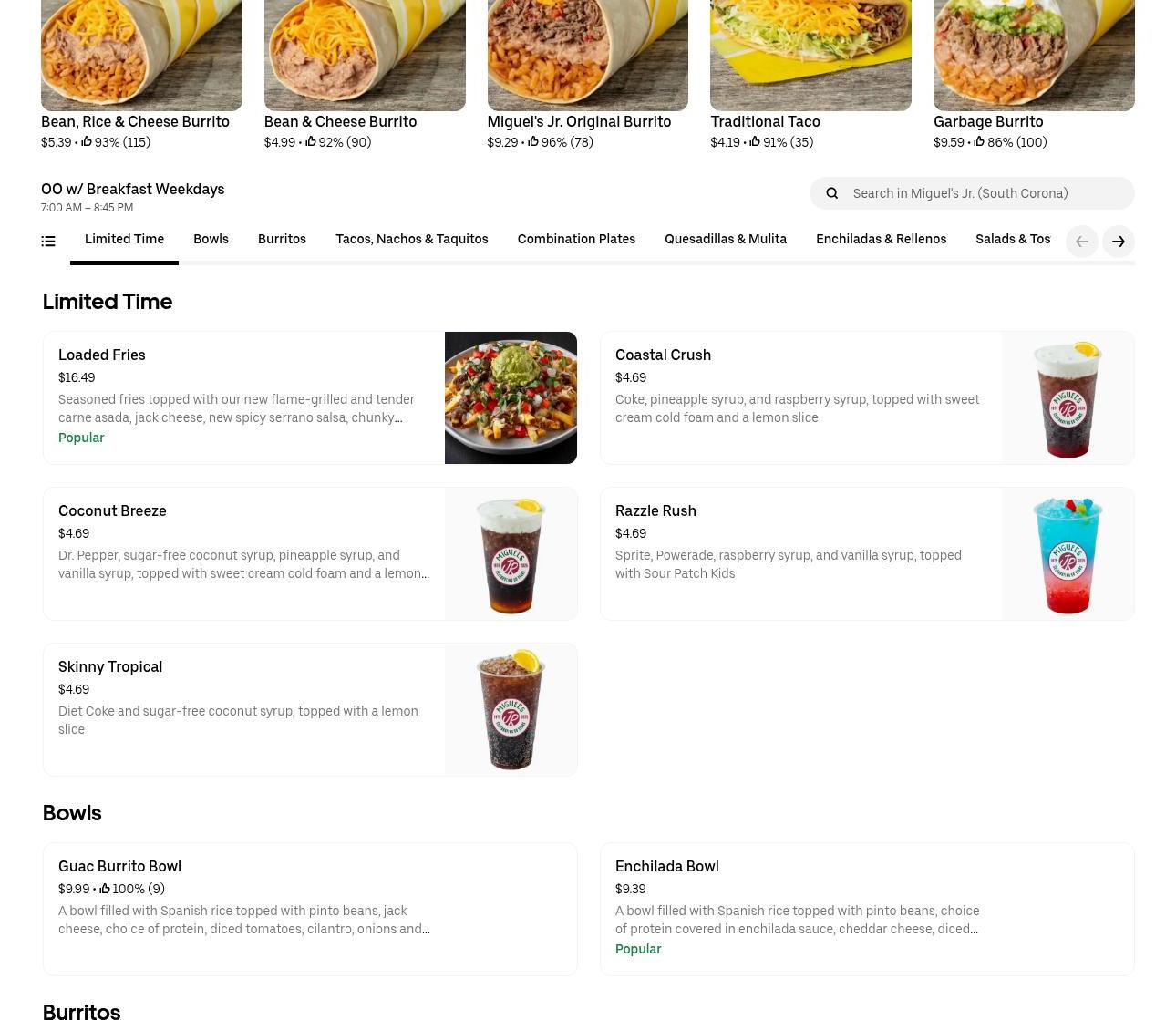Select the Traditional Taco featured item
1176x1020 pixels.
point(810,75)
